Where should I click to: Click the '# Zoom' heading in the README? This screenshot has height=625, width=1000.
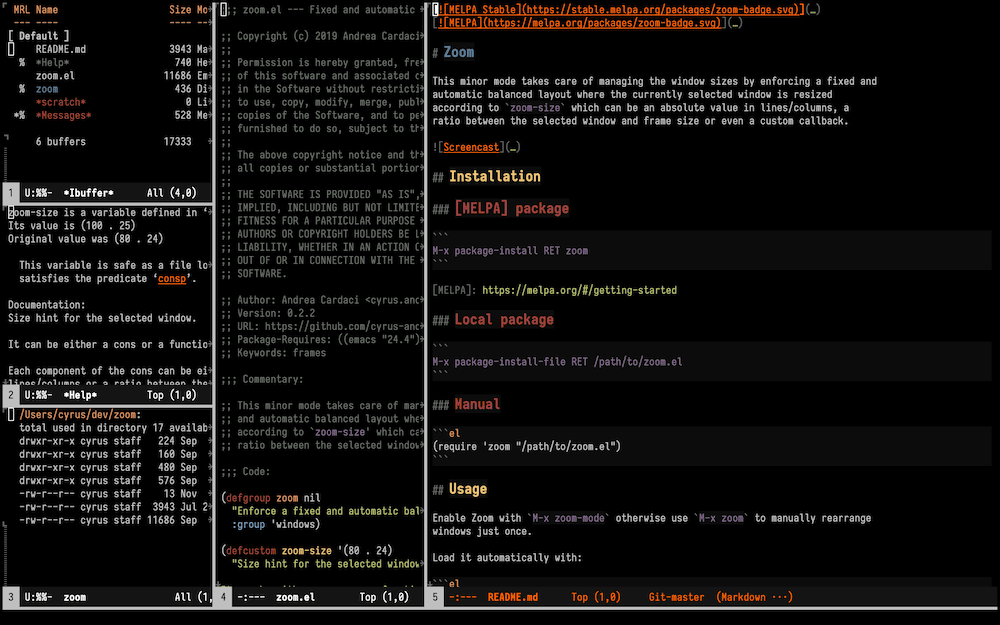453,52
